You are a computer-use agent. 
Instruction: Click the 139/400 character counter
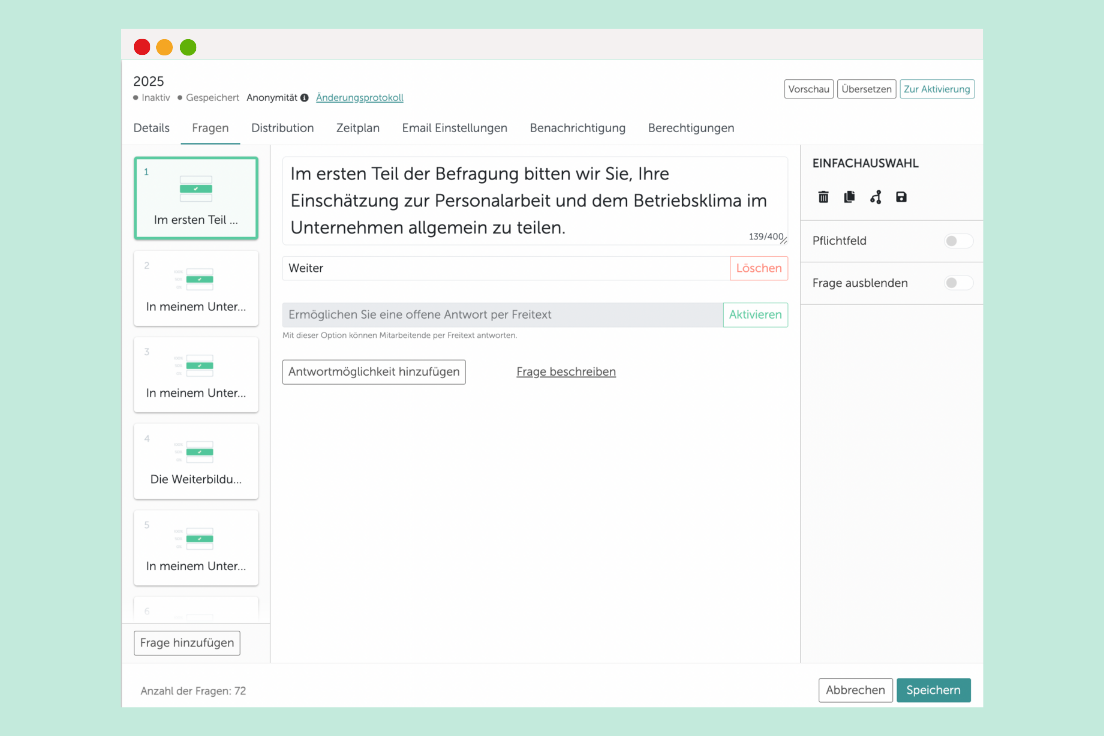[x=766, y=237]
